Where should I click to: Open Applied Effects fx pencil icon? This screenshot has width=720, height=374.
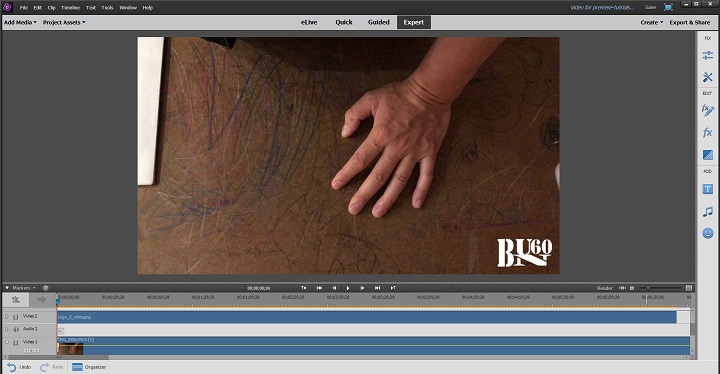click(708, 110)
